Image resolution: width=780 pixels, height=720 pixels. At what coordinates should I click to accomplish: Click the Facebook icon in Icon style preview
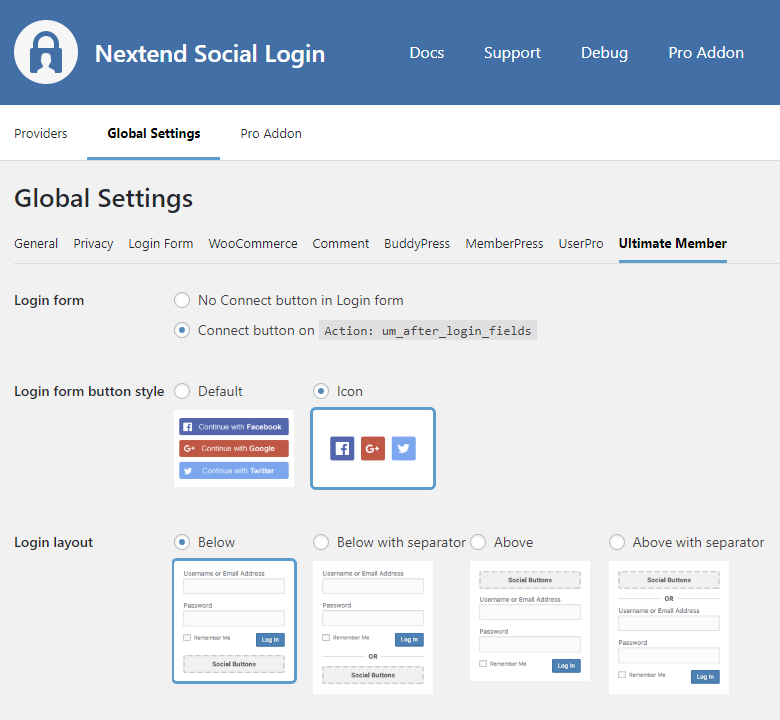click(342, 448)
